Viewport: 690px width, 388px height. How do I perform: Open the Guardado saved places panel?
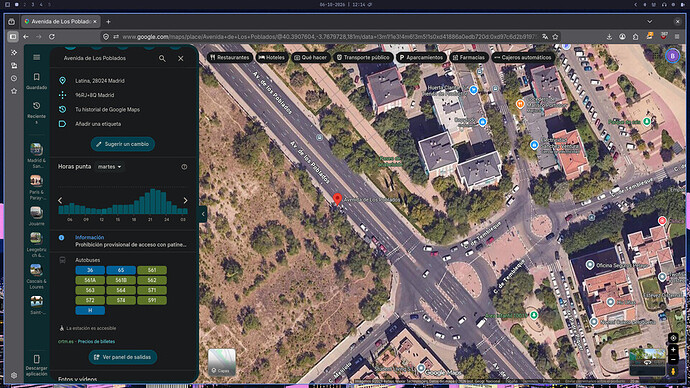click(37, 81)
